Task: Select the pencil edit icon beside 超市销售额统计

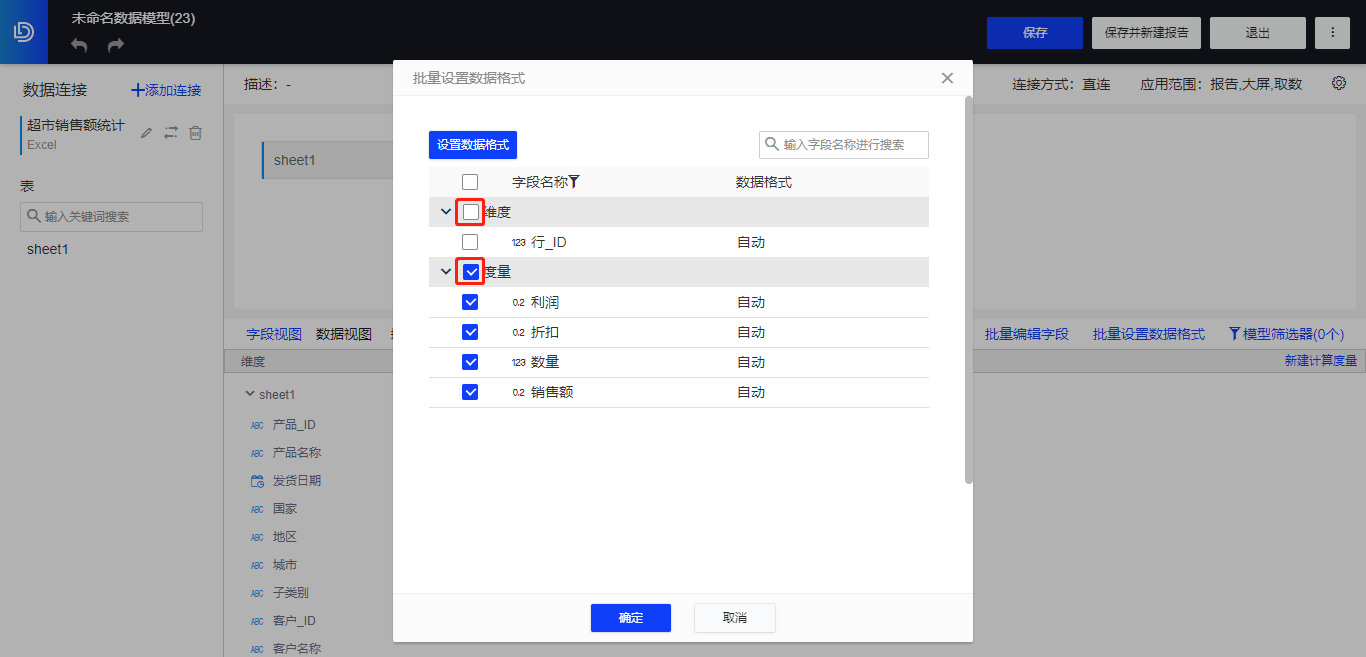Action: (144, 131)
